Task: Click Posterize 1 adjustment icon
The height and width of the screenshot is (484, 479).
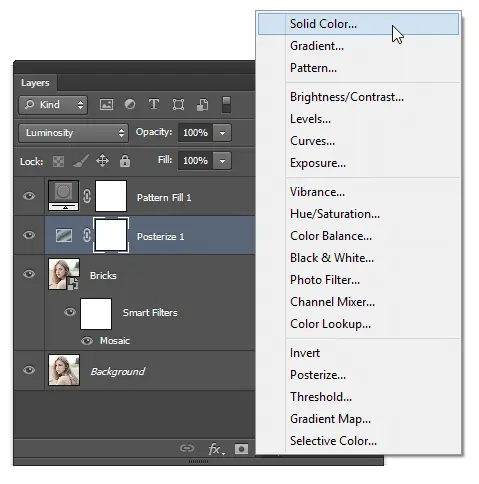Action: (x=64, y=235)
